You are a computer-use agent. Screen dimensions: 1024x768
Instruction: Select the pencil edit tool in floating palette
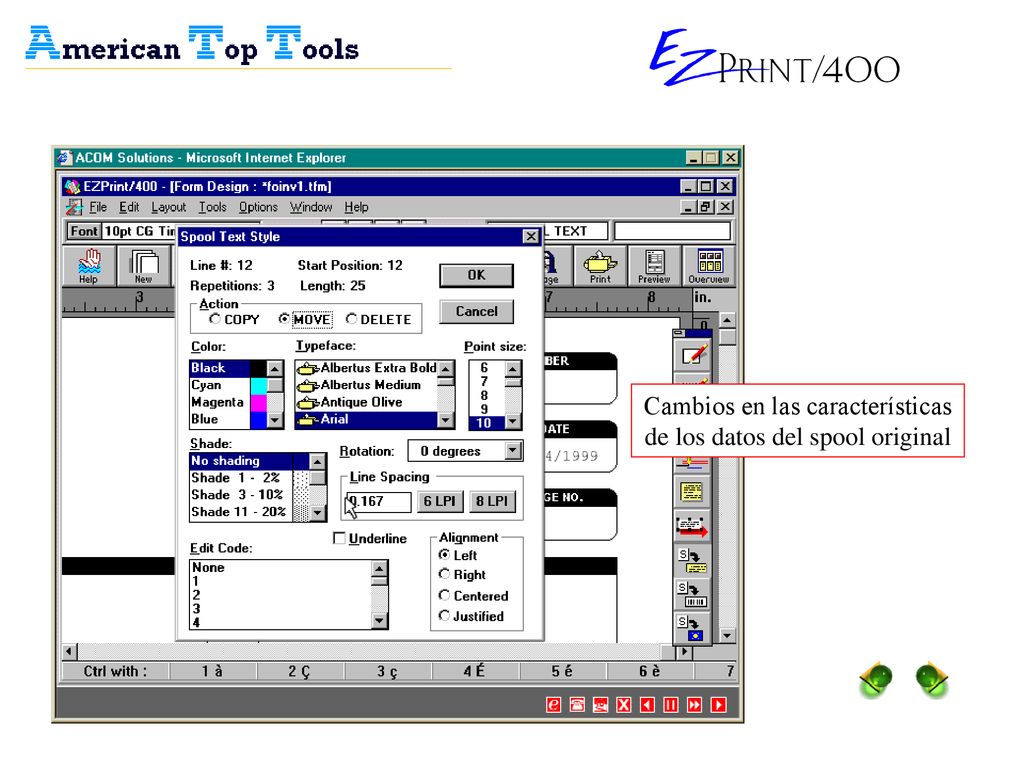pos(693,355)
